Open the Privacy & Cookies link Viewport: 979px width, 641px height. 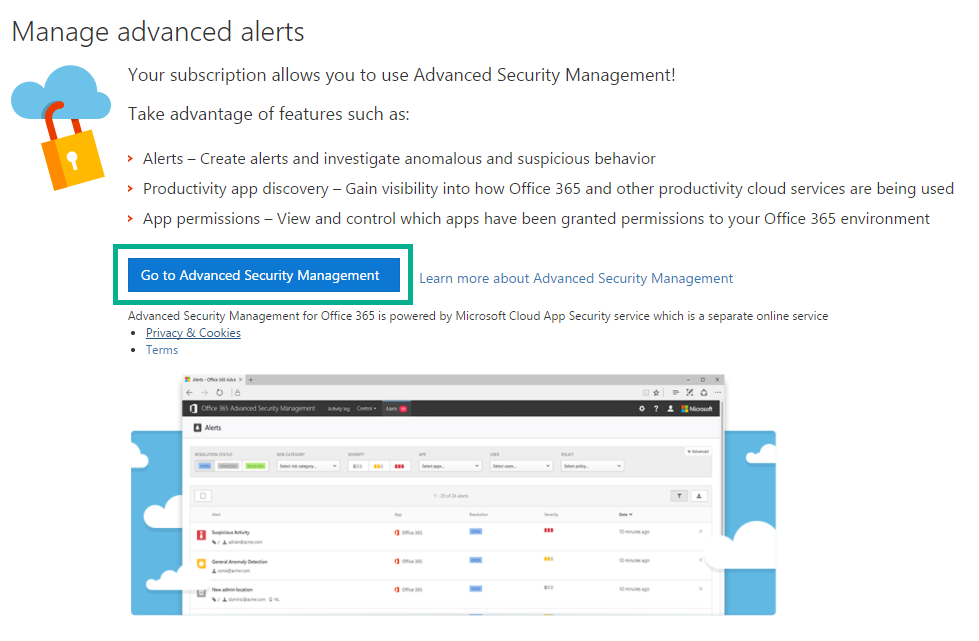(x=193, y=333)
